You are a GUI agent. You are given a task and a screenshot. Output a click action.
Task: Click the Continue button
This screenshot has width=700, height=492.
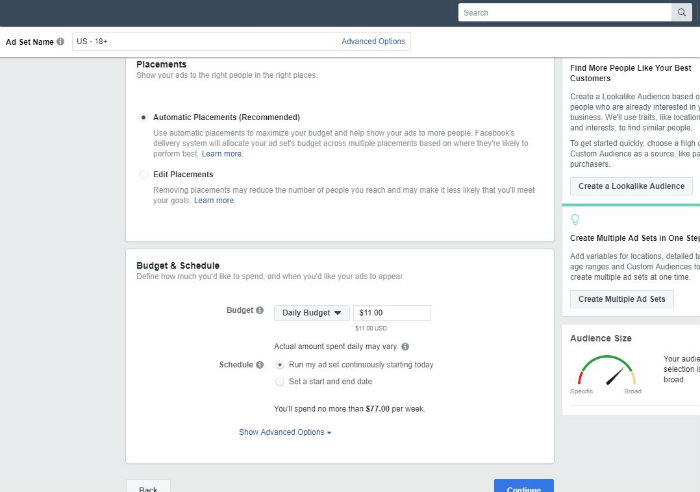523,486
